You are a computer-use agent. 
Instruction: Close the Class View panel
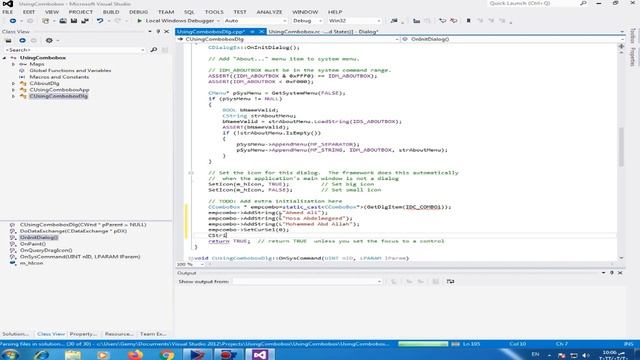(x=167, y=31)
